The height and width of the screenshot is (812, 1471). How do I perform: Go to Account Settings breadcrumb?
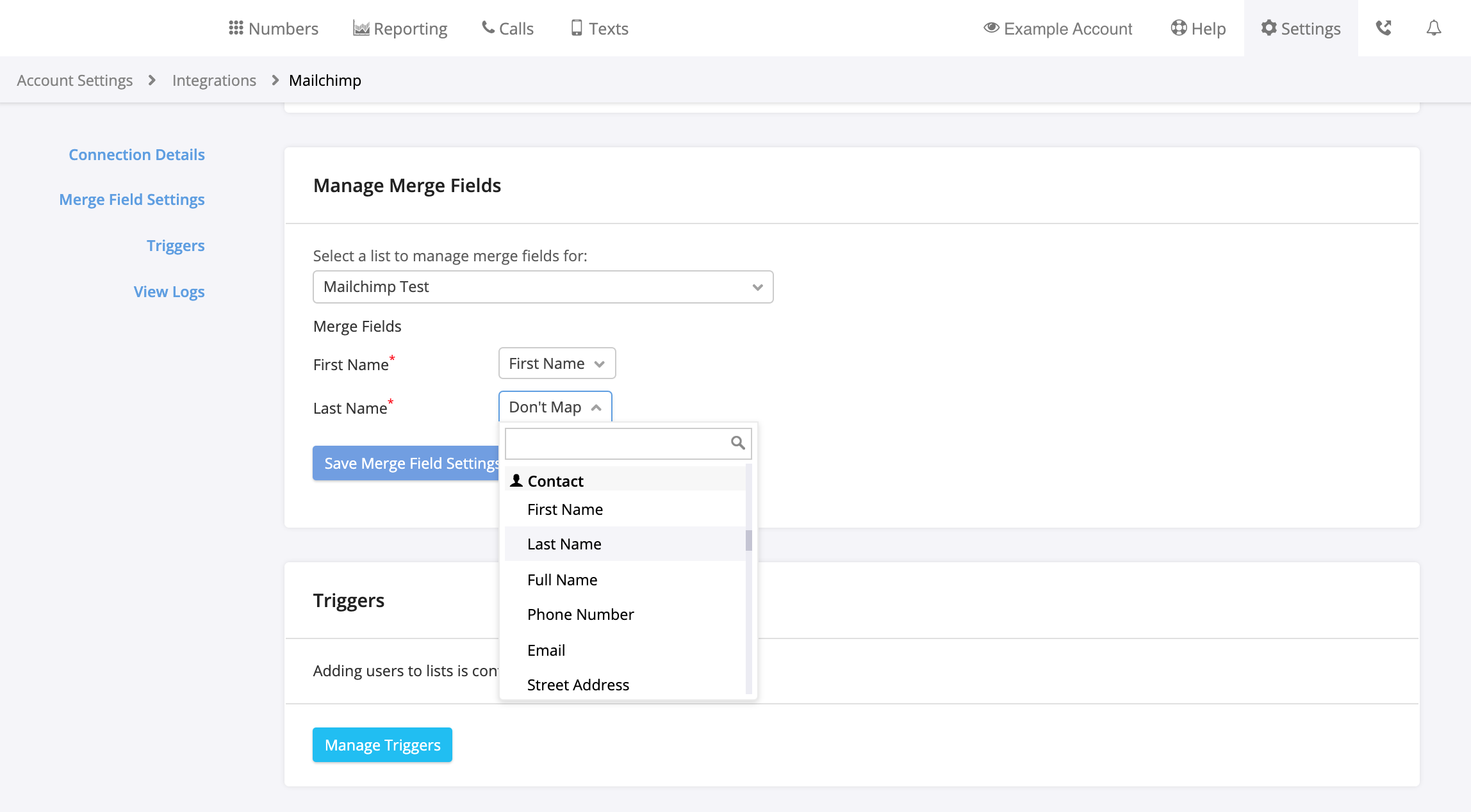75,80
